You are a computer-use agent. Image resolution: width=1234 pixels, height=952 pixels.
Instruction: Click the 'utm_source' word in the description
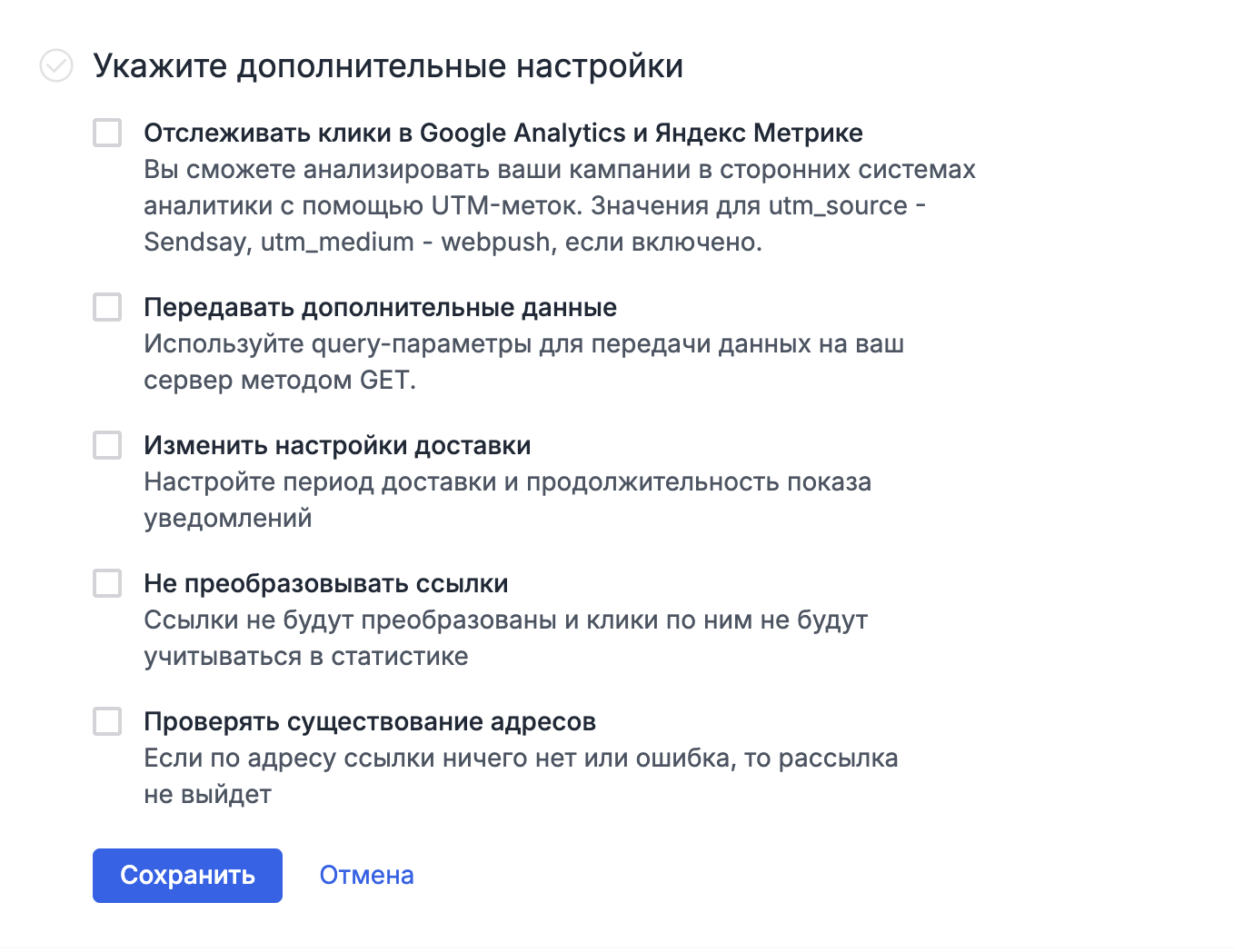click(838, 206)
